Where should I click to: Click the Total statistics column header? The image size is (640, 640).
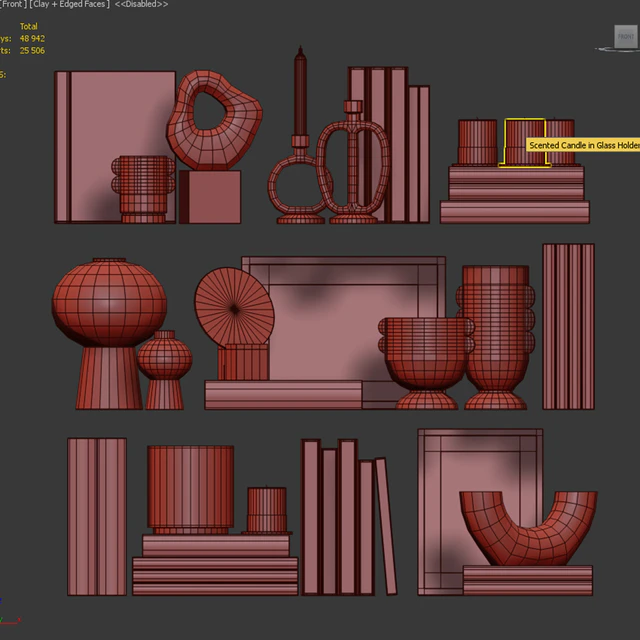[x=29, y=27]
